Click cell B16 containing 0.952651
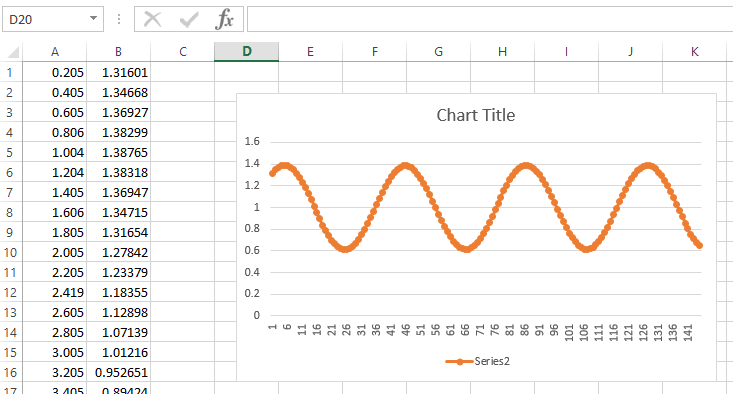This screenshot has width=733, height=394. pyautogui.click(x=119, y=373)
